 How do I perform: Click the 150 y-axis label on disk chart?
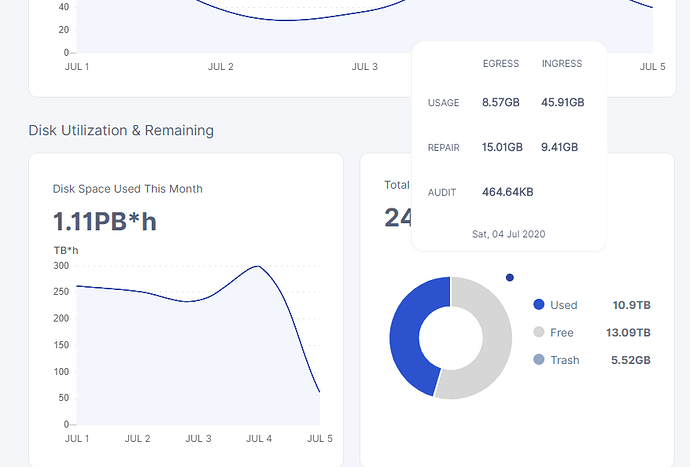(61, 345)
